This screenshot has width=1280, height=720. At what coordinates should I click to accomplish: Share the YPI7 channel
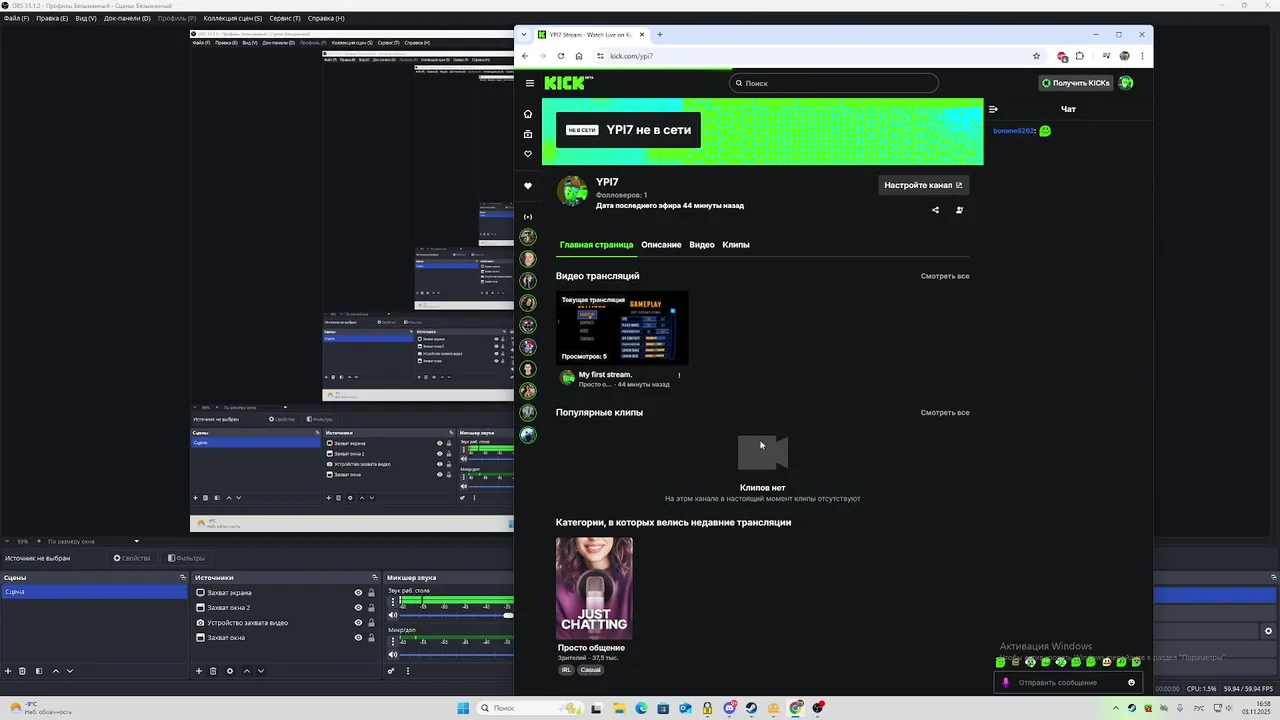pyautogui.click(x=935, y=210)
